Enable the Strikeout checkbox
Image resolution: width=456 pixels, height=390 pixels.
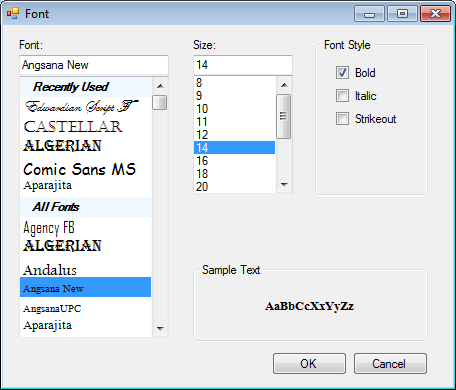pyautogui.click(x=342, y=118)
